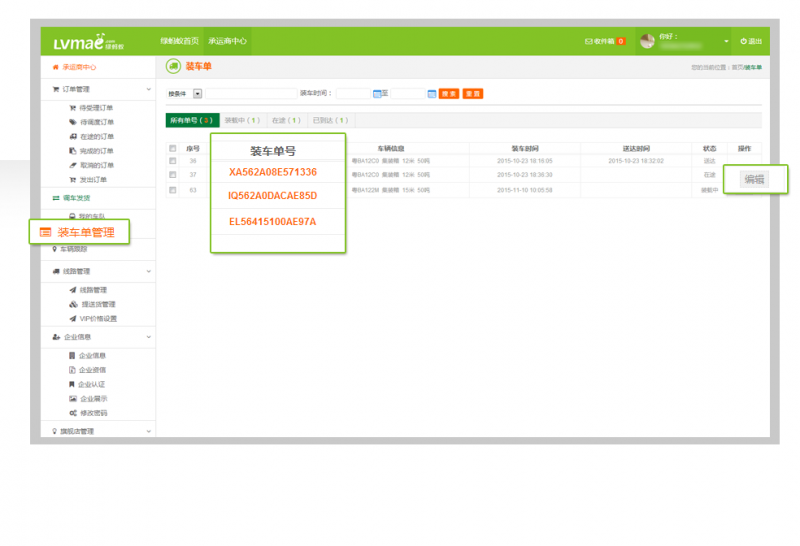Check the checkbox for row 36

[173, 161]
